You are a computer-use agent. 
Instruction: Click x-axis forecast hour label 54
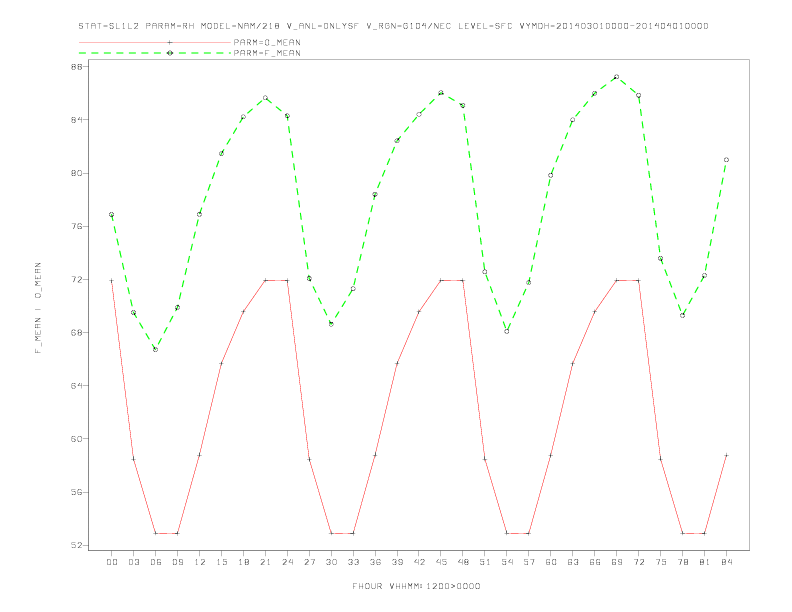click(x=507, y=562)
